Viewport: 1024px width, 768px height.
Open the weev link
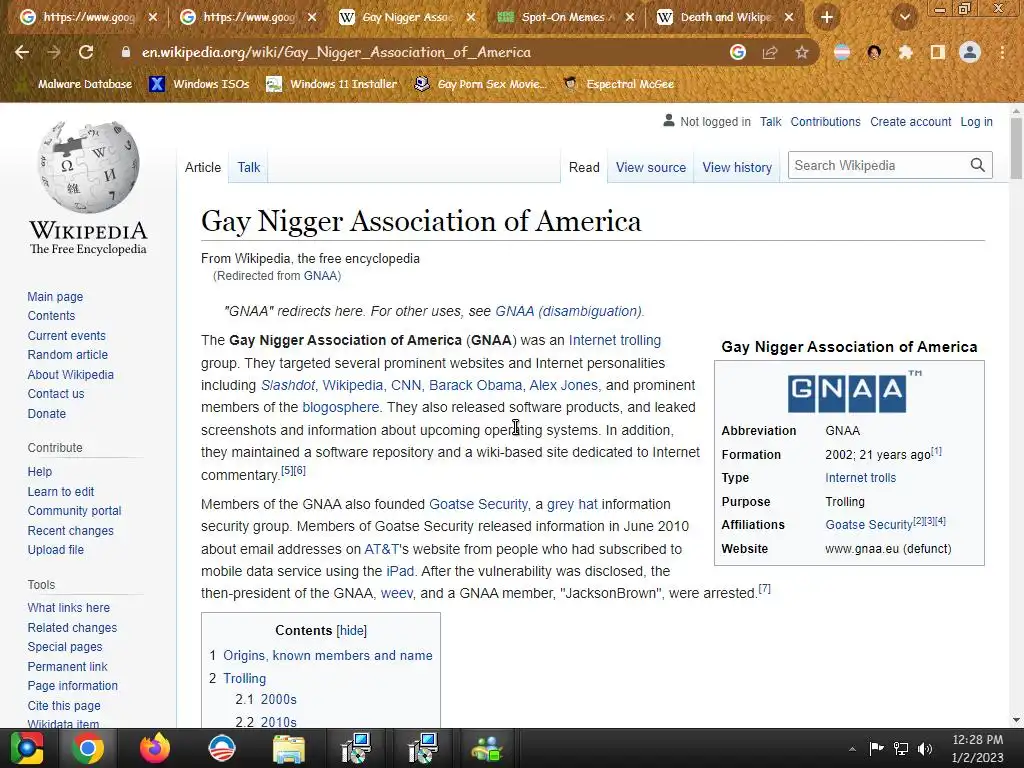tap(396, 593)
